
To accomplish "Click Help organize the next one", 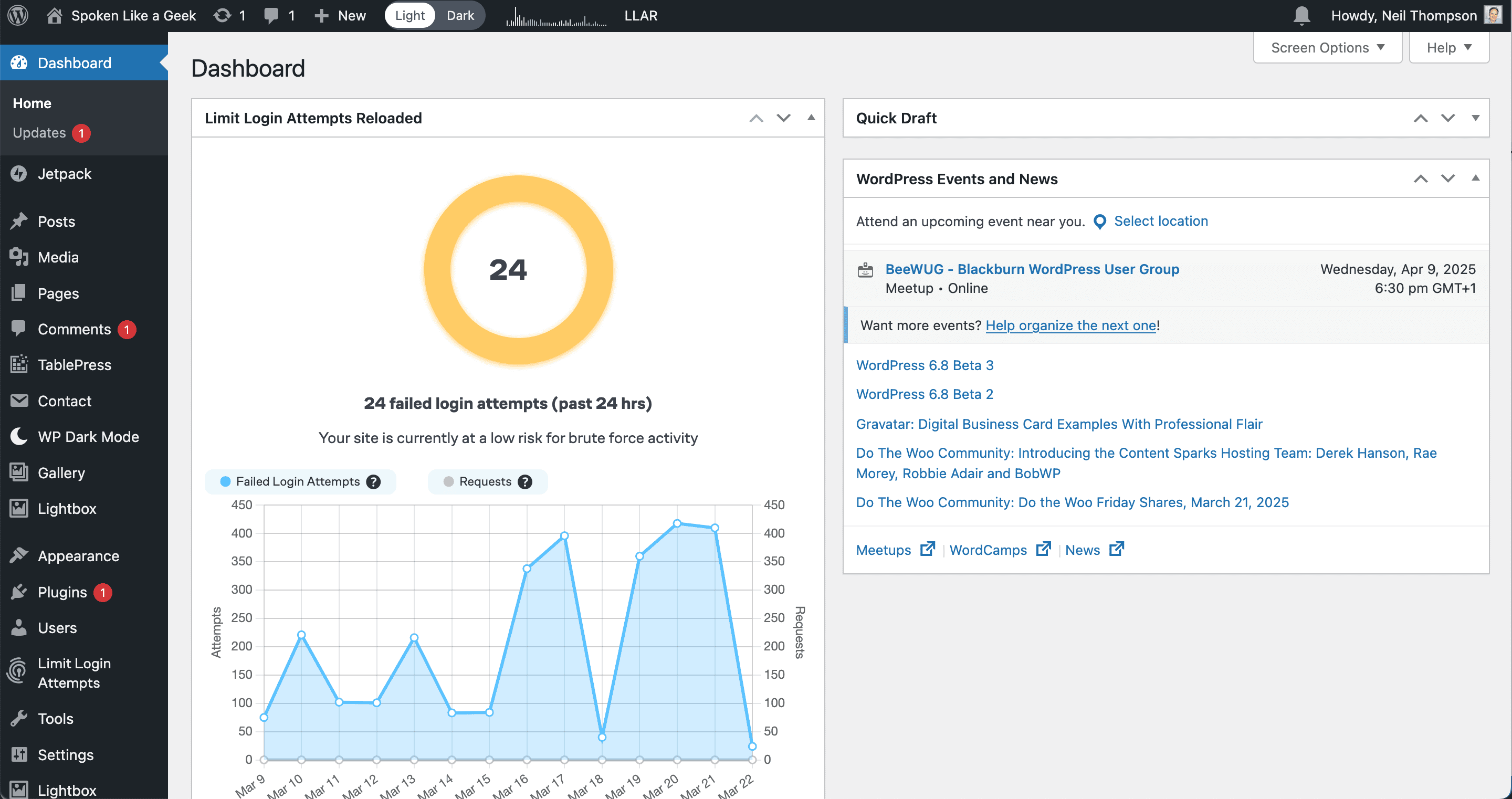I will 1070,325.
